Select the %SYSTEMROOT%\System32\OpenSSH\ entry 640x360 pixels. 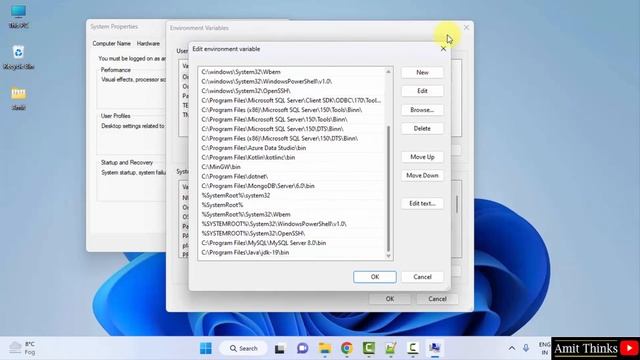click(x=291, y=233)
